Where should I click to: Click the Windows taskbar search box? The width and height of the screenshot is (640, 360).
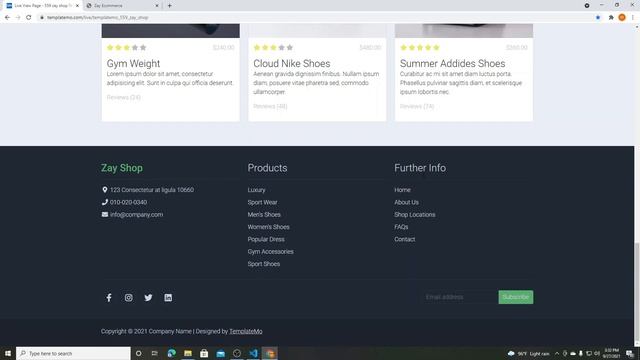(x=73, y=353)
